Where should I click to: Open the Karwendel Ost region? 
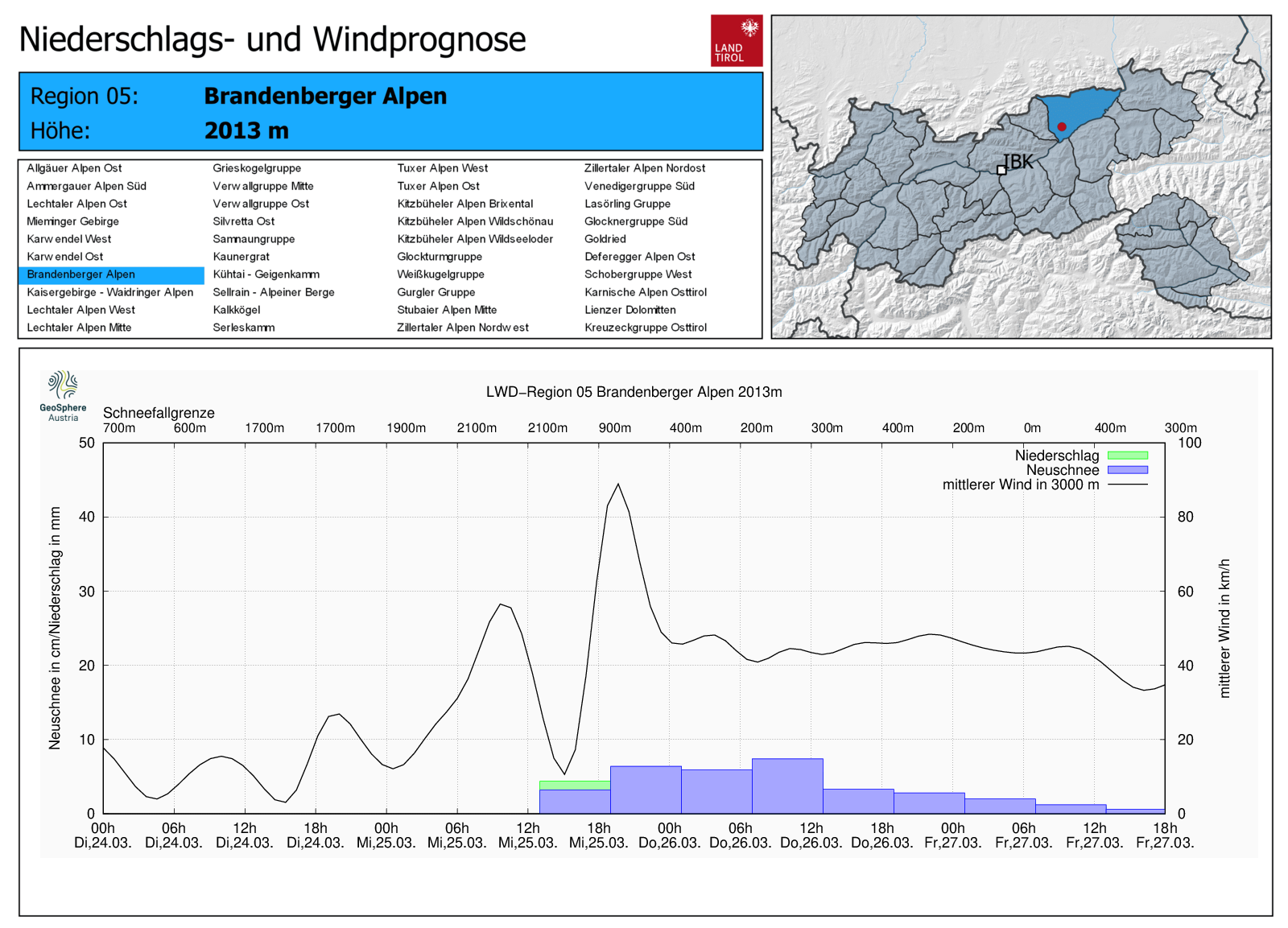click(x=65, y=257)
